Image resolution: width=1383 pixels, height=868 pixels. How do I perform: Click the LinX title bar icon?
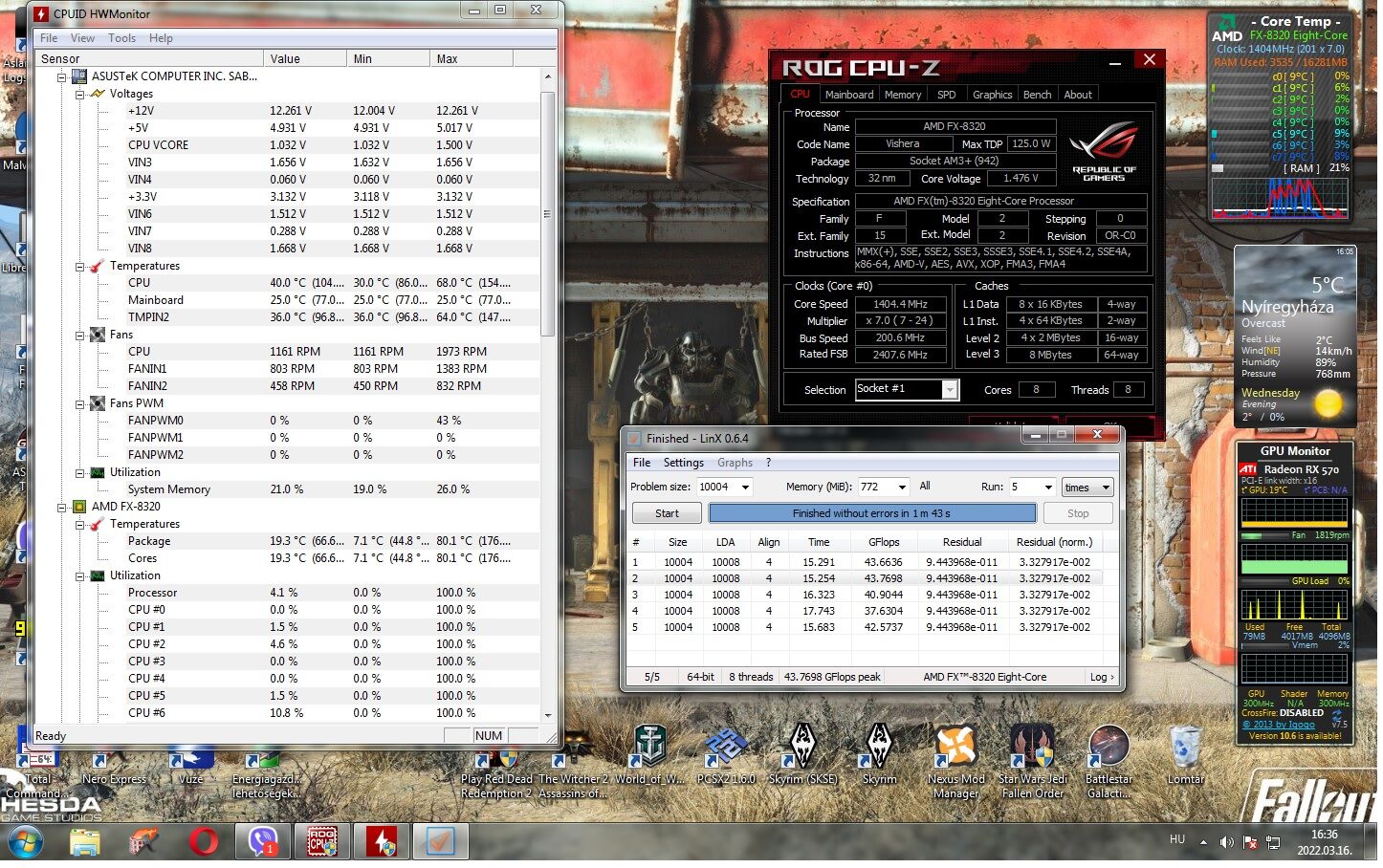(x=635, y=441)
